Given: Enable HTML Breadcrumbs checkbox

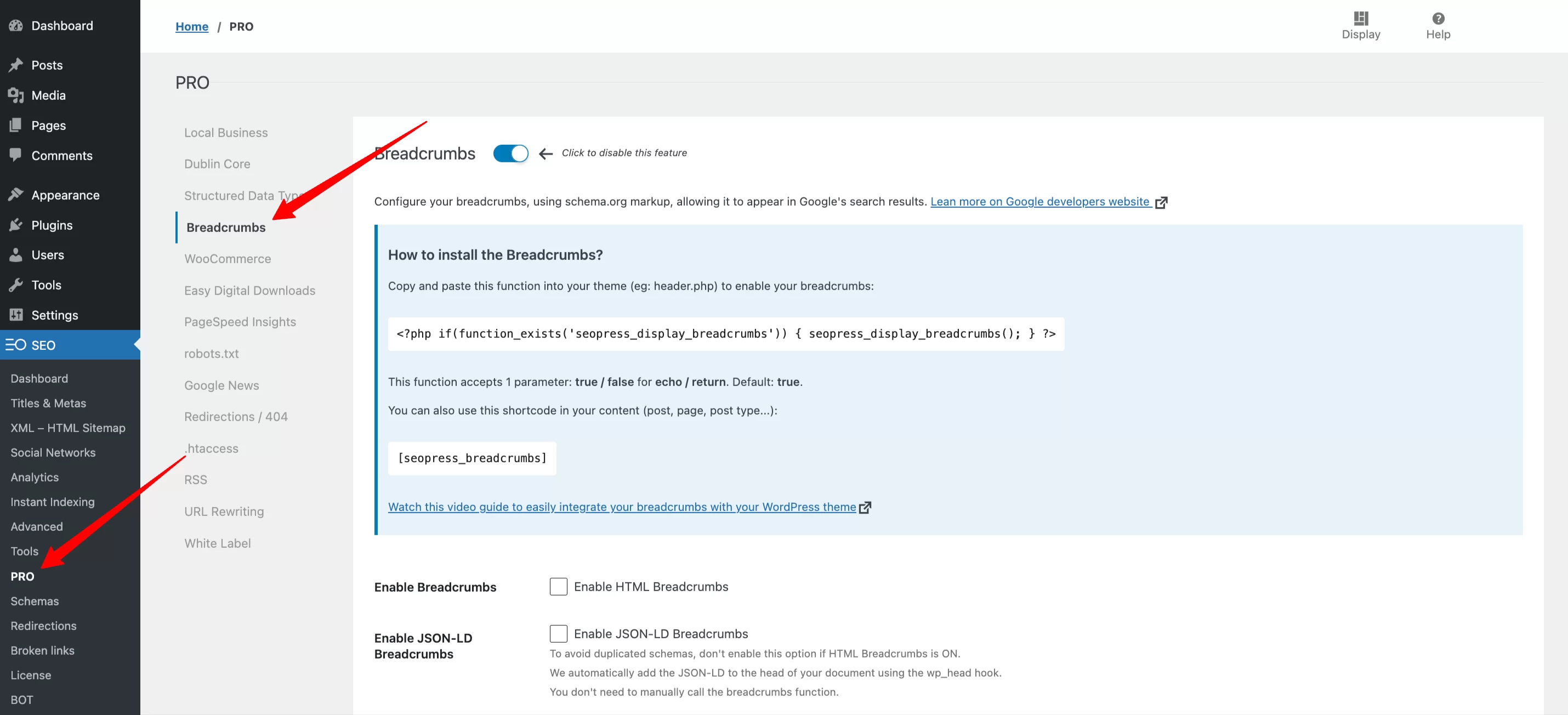Looking at the screenshot, I should [x=558, y=586].
